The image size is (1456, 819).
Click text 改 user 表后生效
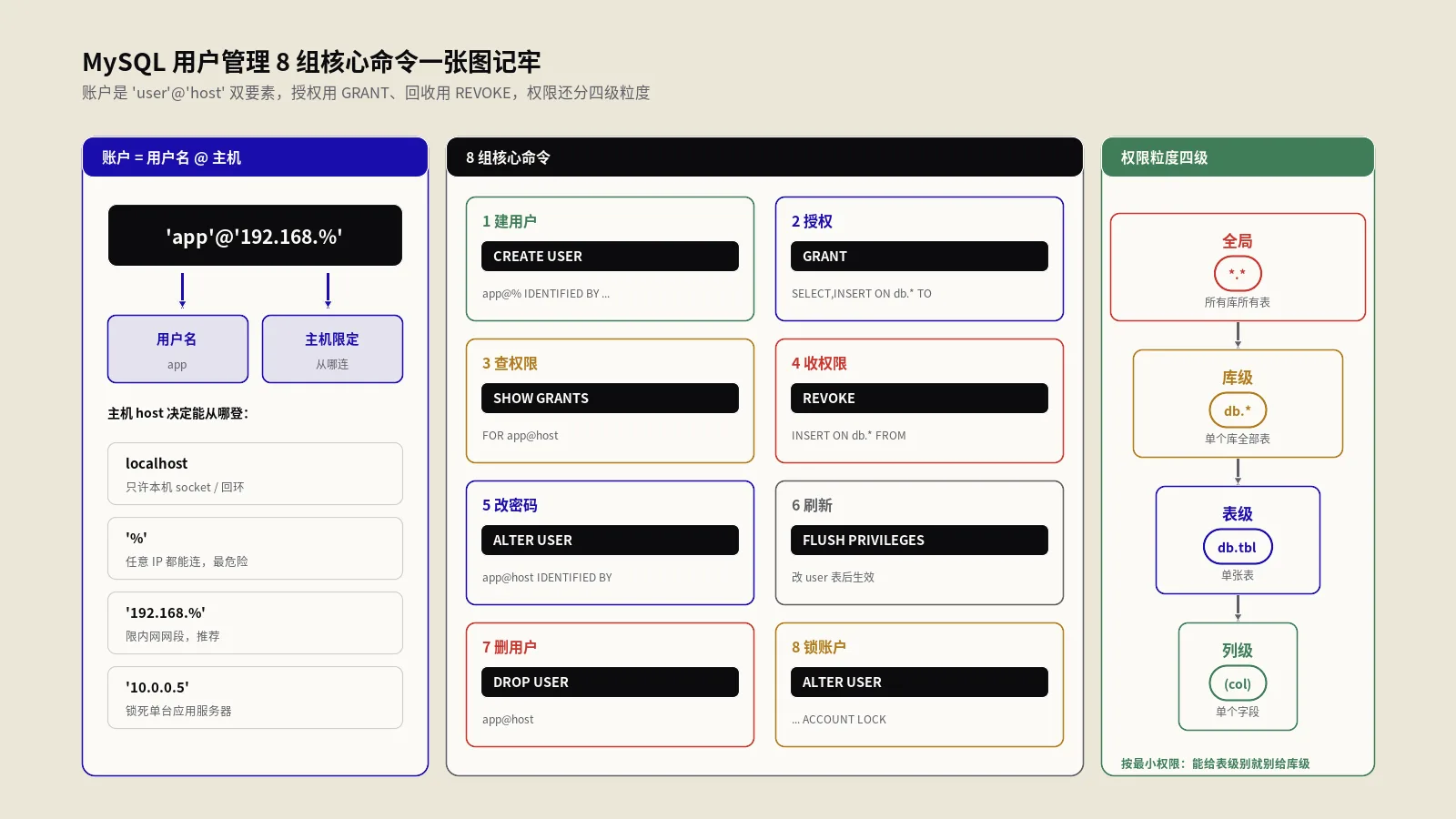[x=833, y=578]
